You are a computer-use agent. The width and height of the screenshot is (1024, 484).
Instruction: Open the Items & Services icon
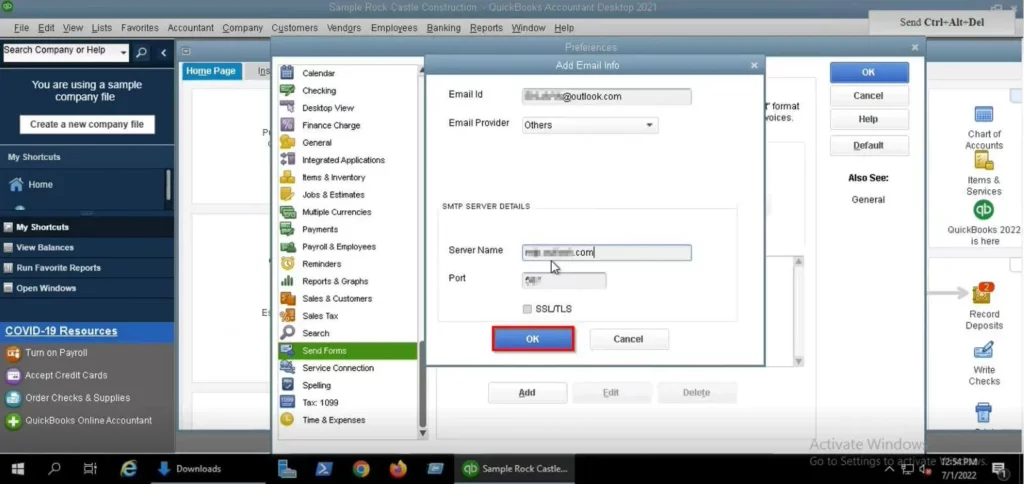[x=983, y=164]
